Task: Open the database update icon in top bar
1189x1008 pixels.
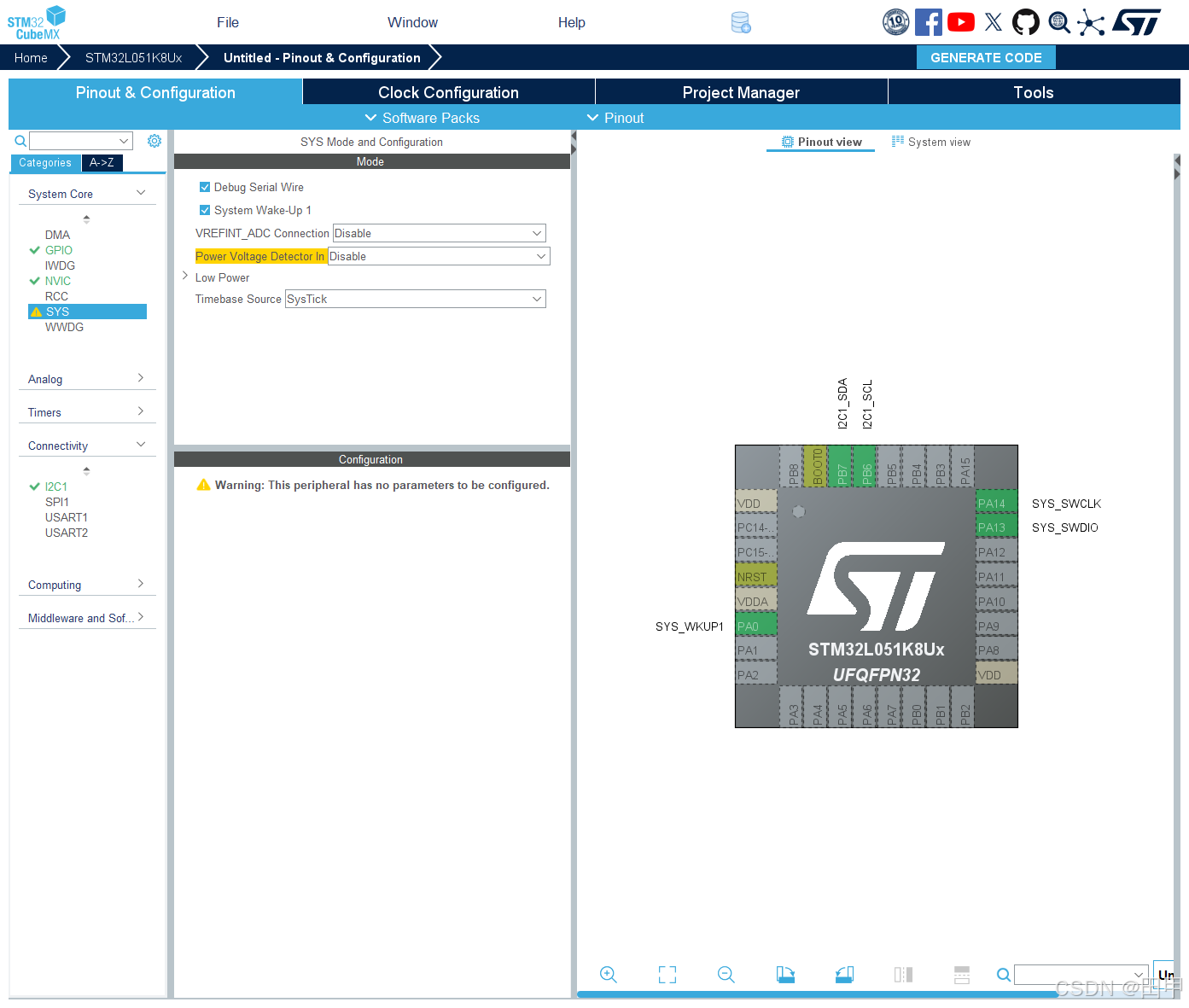Action: [x=741, y=23]
